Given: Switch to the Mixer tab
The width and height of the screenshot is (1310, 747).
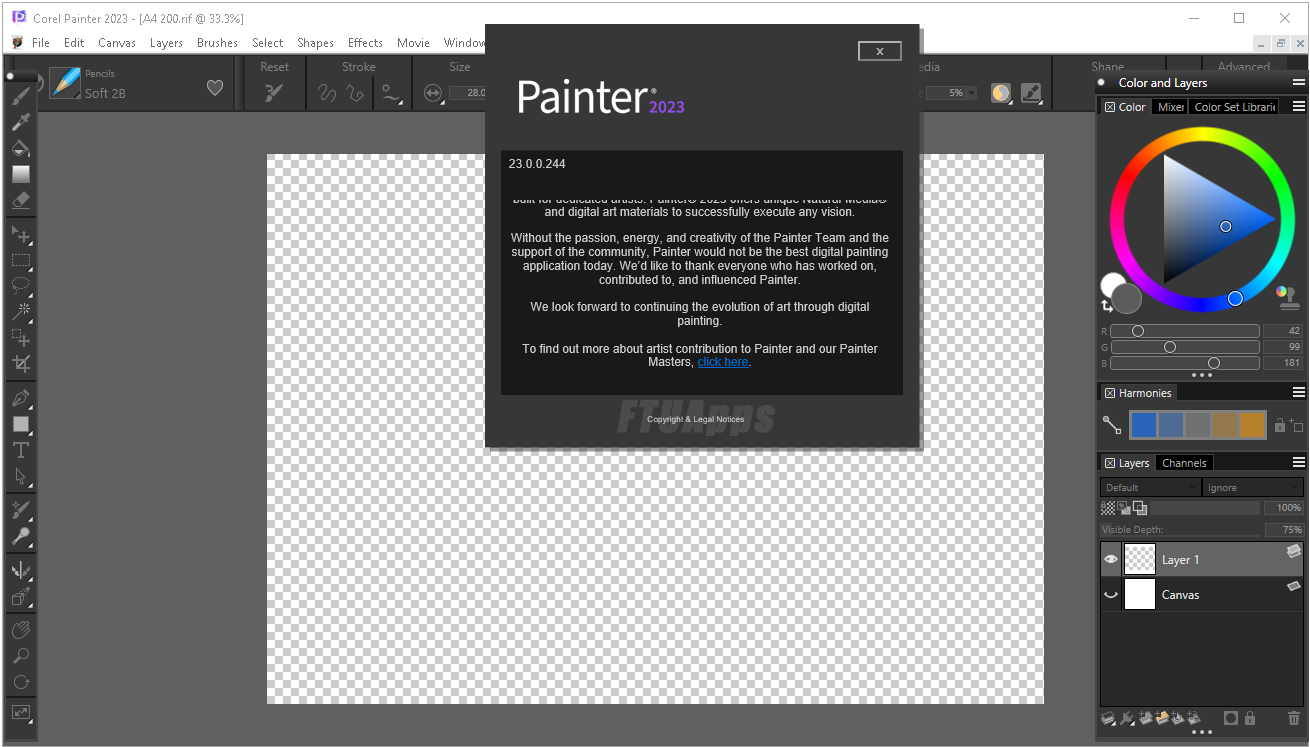Looking at the screenshot, I should [x=1171, y=107].
